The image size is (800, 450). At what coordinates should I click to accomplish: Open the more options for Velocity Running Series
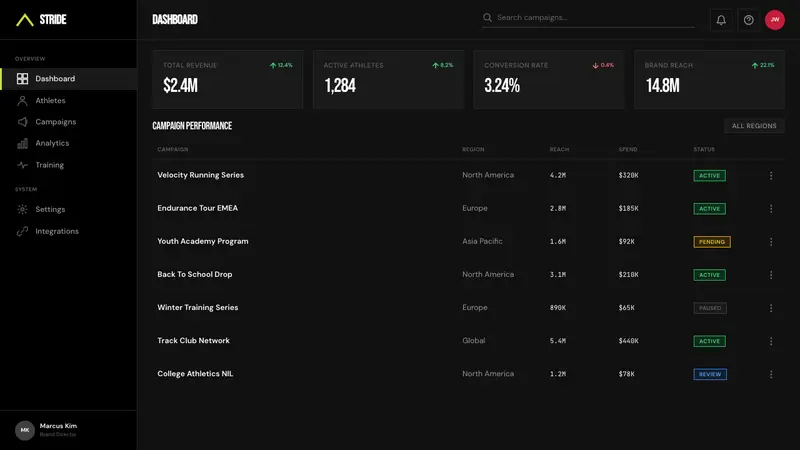(x=771, y=176)
